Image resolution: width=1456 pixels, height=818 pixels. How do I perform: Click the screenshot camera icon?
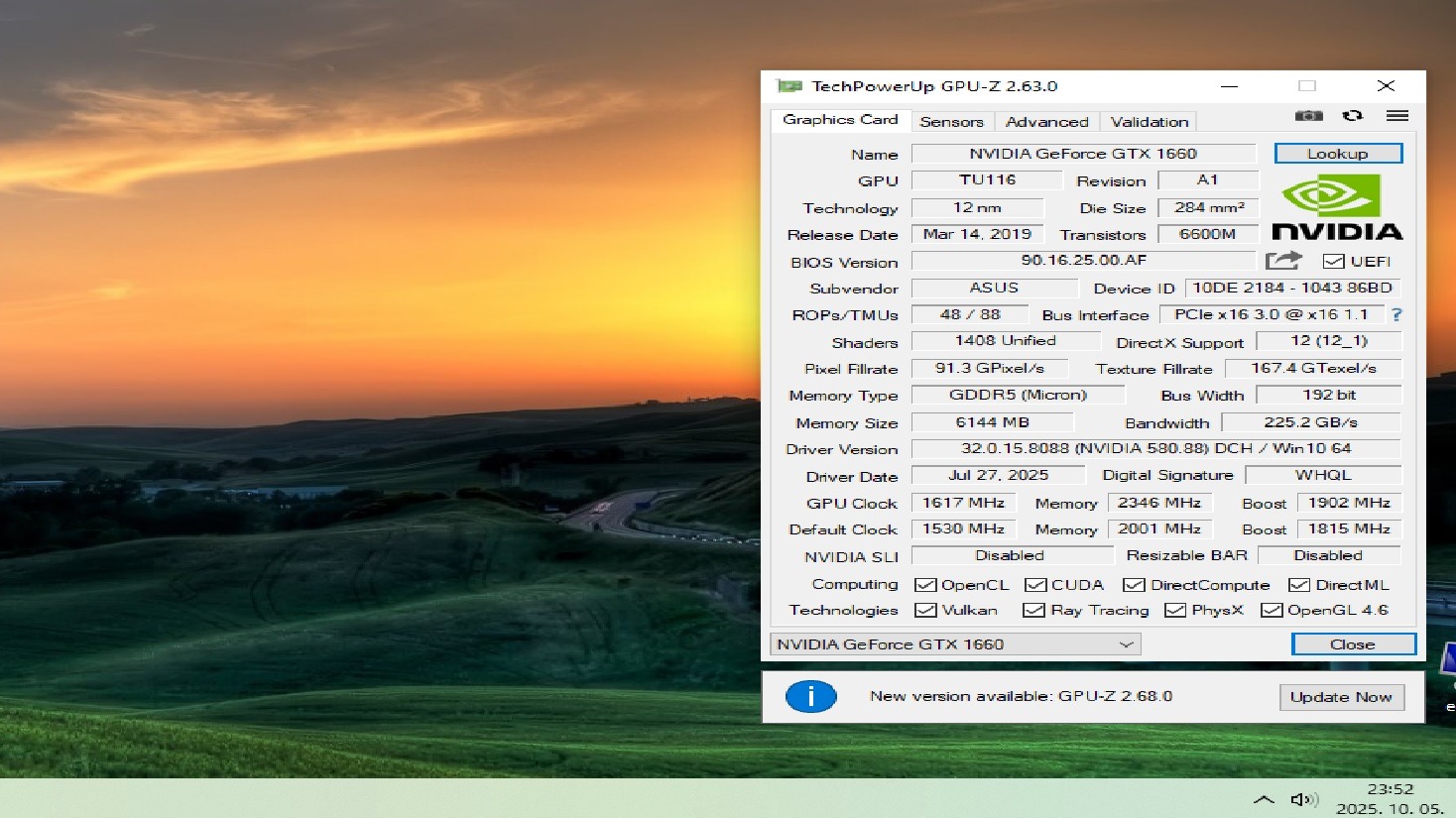coord(1308,116)
